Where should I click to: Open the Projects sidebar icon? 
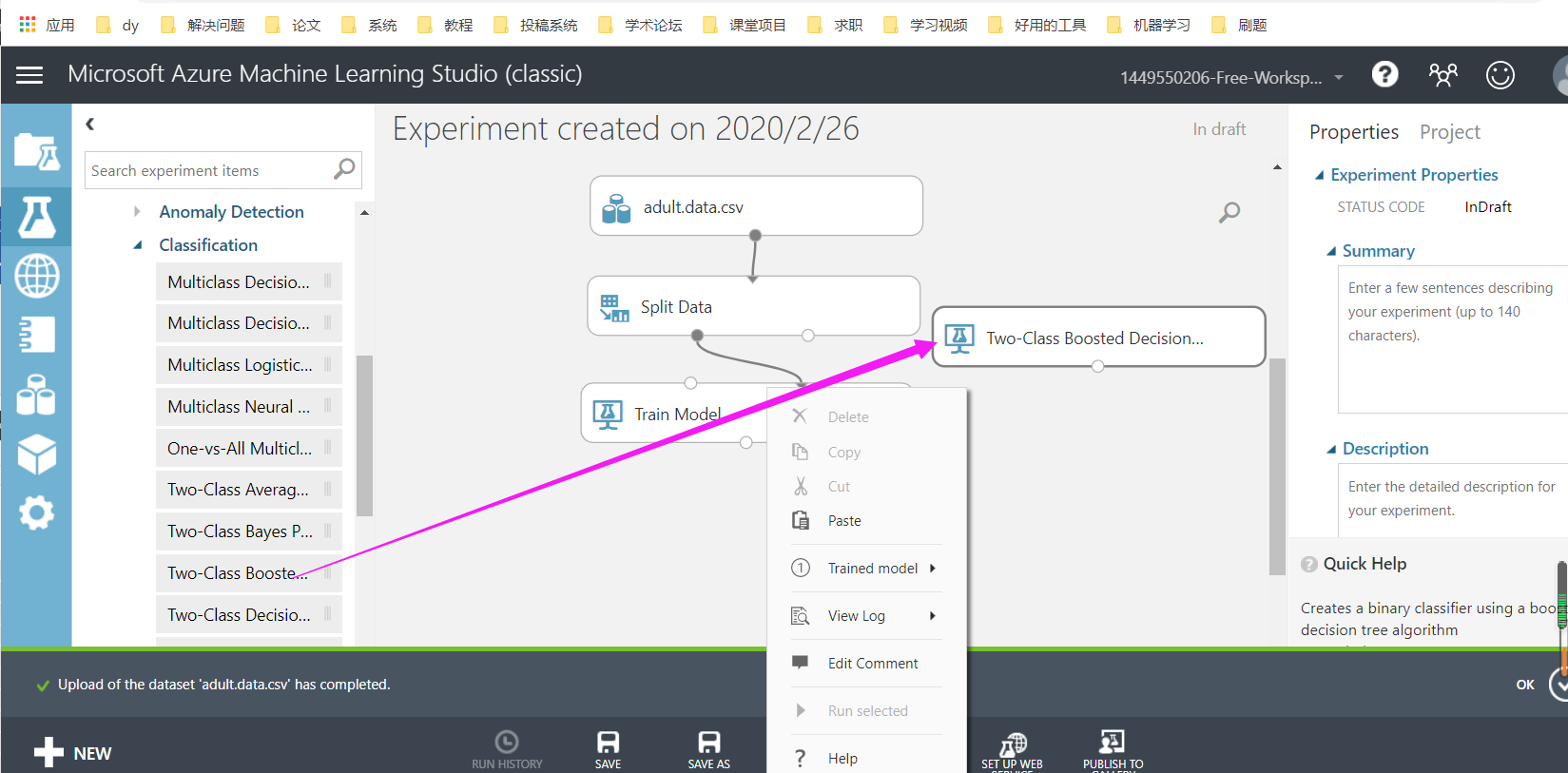36,152
